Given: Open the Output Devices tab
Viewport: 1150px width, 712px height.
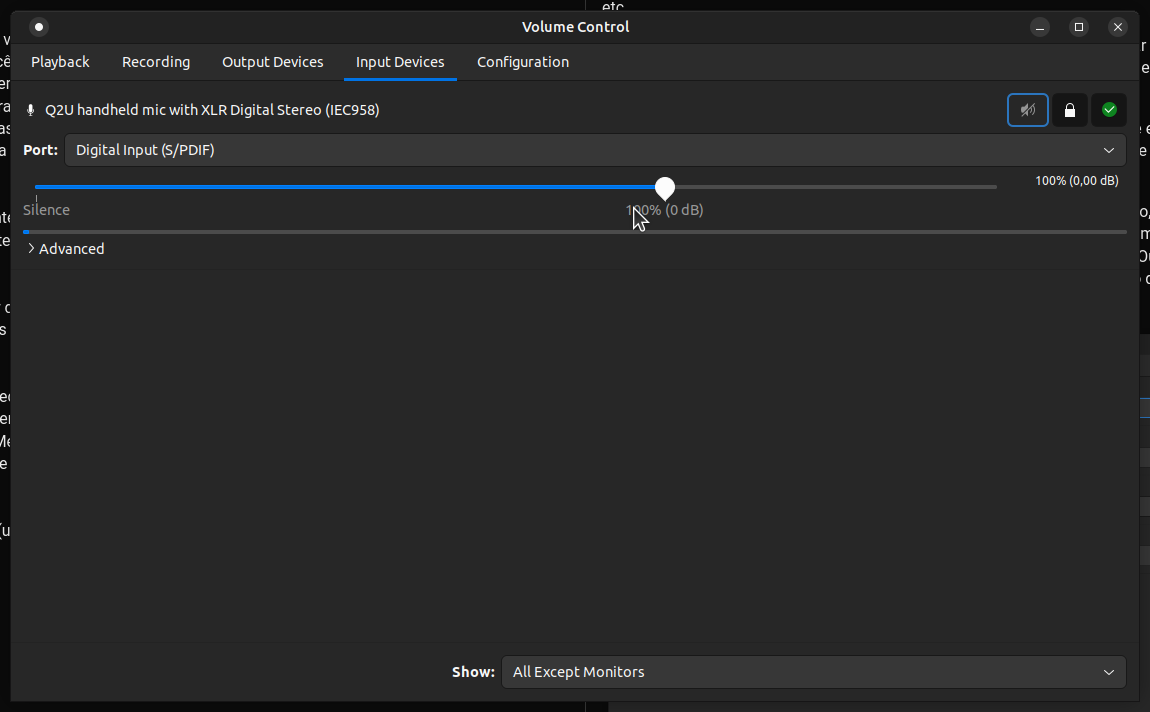Looking at the screenshot, I should [273, 62].
